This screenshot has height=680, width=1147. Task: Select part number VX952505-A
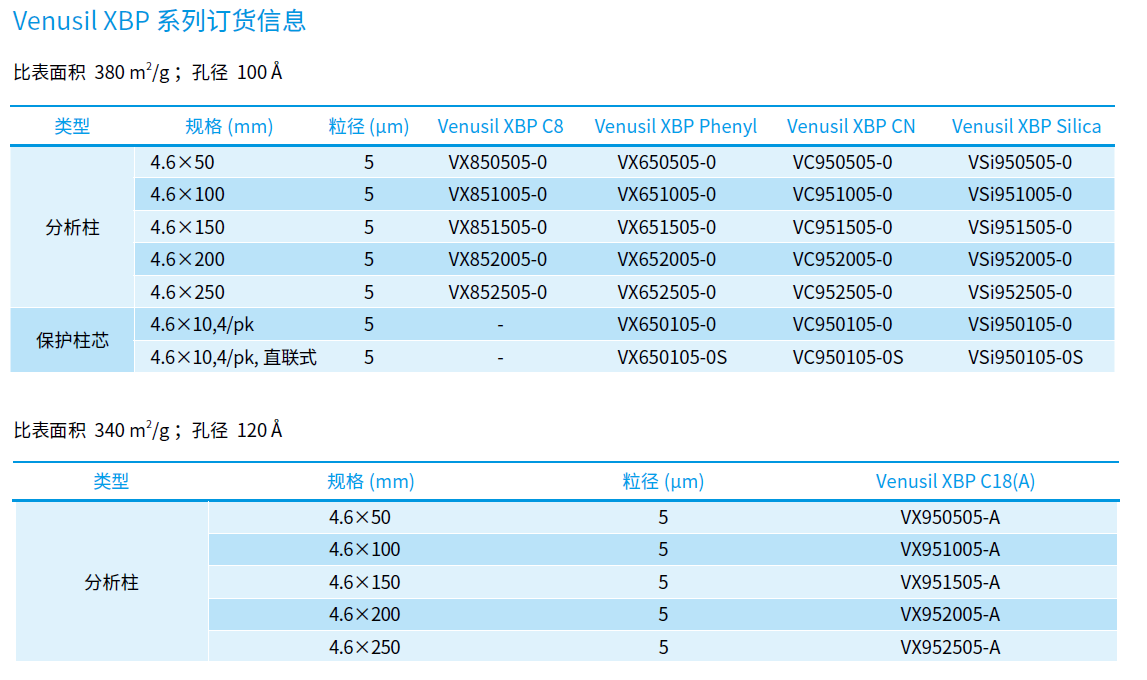pyautogui.click(x=950, y=648)
